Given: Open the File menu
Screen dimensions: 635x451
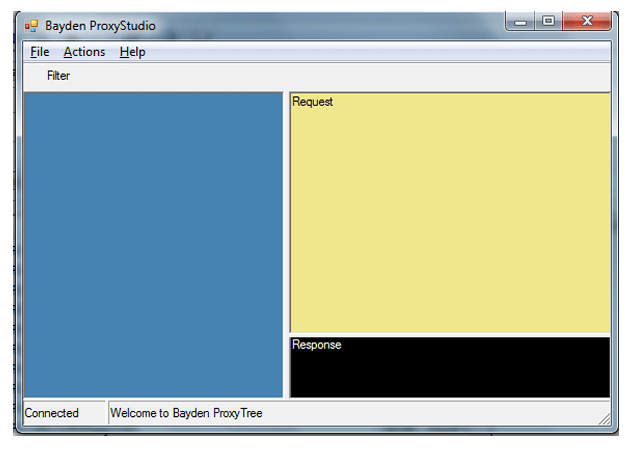Looking at the screenshot, I should (40, 52).
